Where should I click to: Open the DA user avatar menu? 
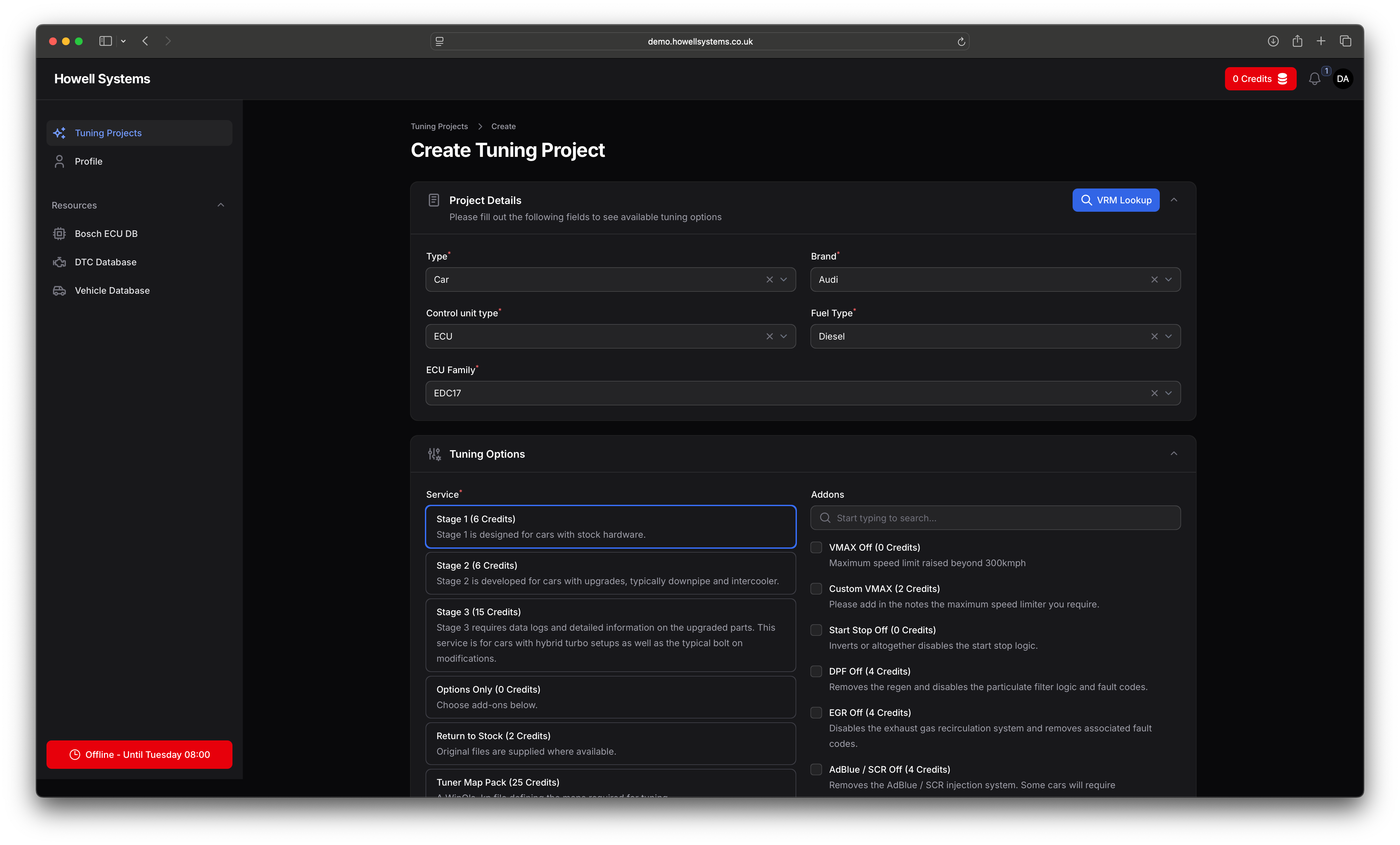click(1343, 79)
